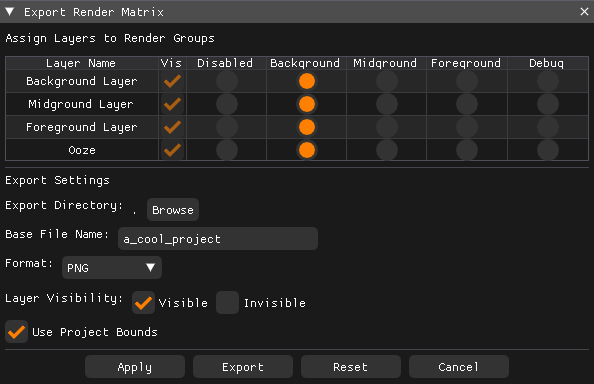The height and width of the screenshot is (384, 594).
Task: Toggle Vis checkbox for Background Layer
Action: click(x=172, y=81)
